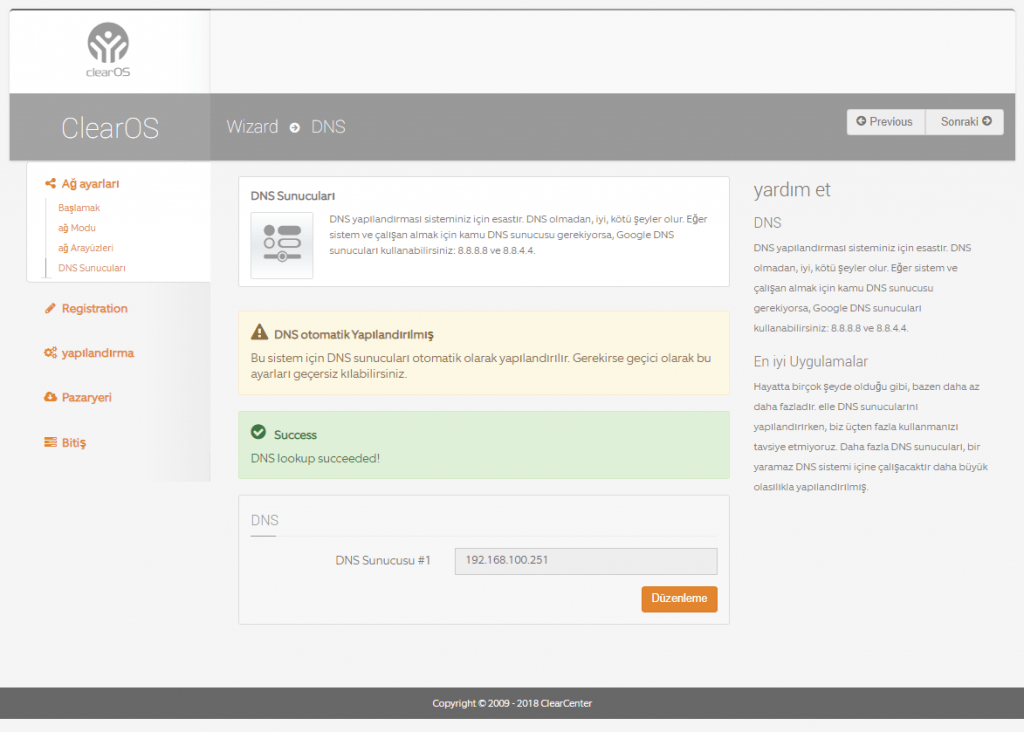Image resolution: width=1024 pixels, height=732 pixels.
Task: Click the cloud icon beside Pazaryeri
Action: pos(50,397)
